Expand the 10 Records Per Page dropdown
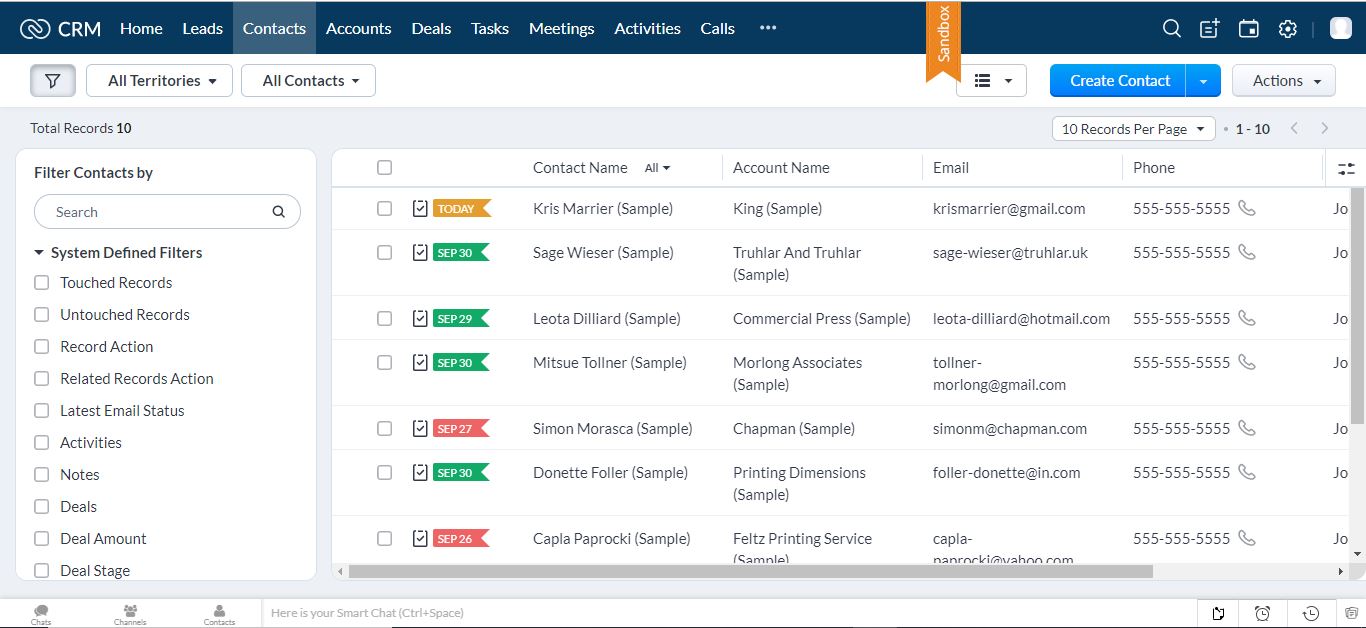This screenshot has width=1366, height=628. click(x=1133, y=129)
